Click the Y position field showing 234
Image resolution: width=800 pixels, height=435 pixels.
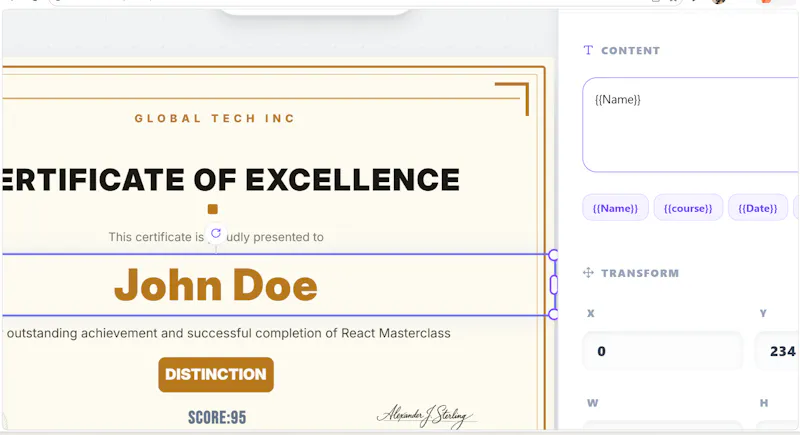click(777, 351)
